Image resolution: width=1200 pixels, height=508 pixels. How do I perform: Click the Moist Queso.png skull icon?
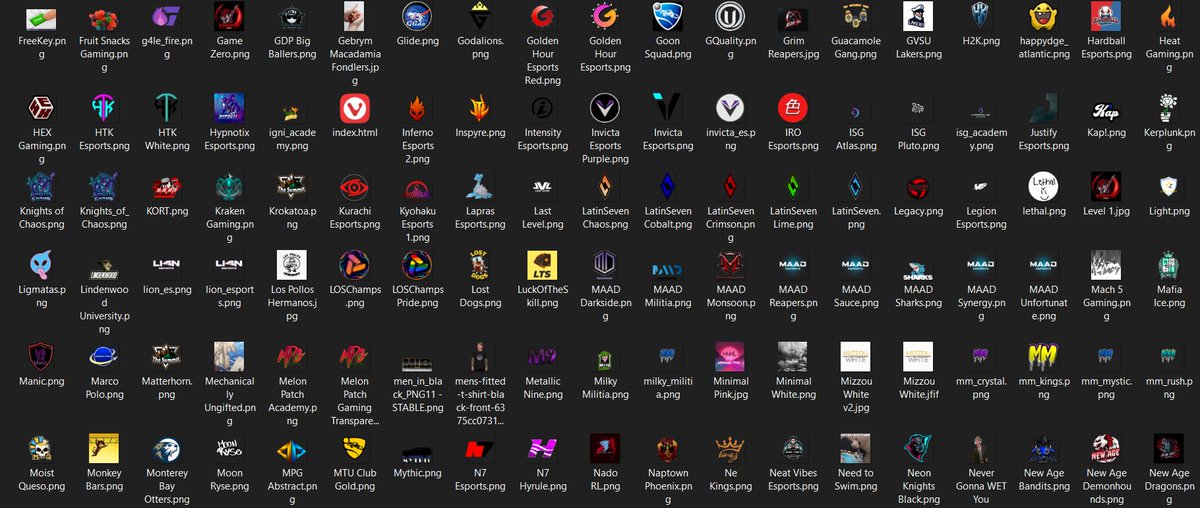click(x=41, y=448)
